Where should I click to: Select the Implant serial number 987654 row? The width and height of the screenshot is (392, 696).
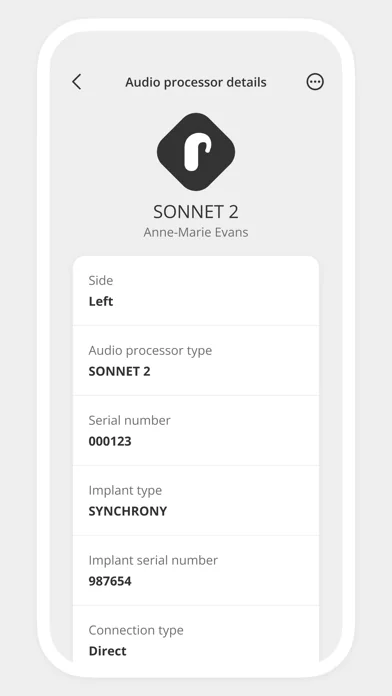pyautogui.click(x=196, y=570)
